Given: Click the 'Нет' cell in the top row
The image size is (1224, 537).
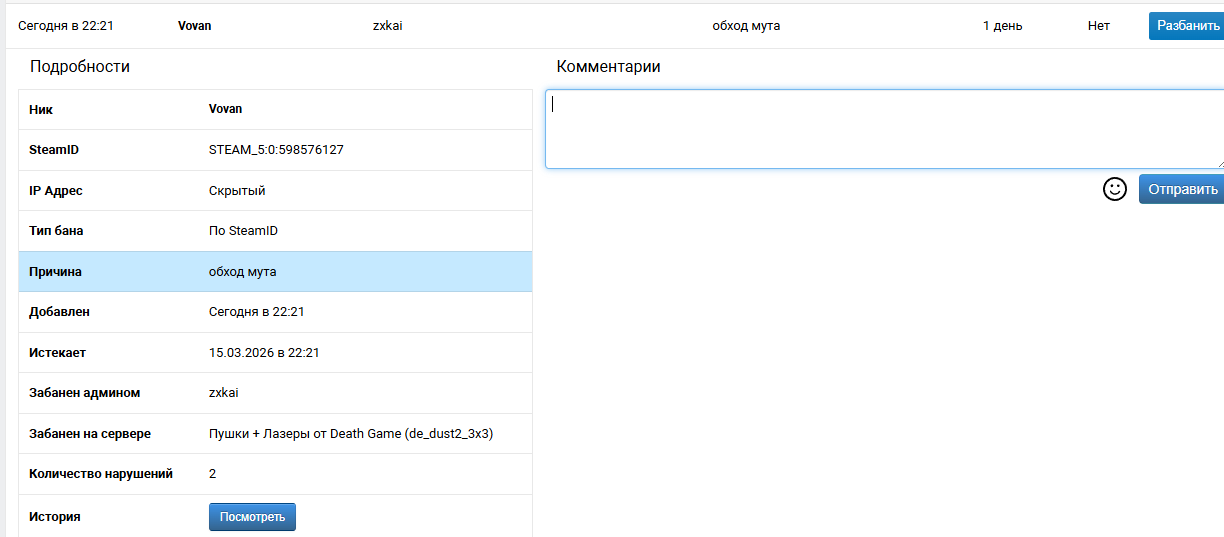Looking at the screenshot, I should (x=1098, y=26).
